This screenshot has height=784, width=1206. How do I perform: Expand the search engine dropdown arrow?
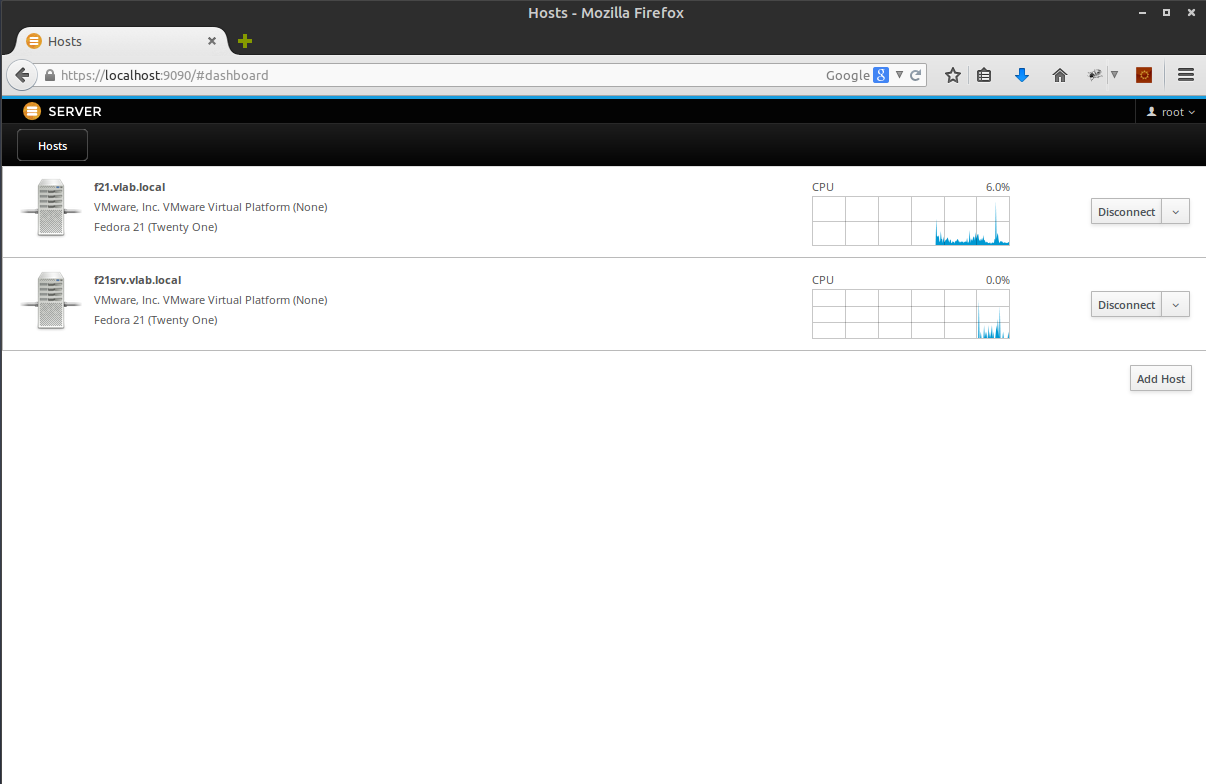click(x=899, y=75)
